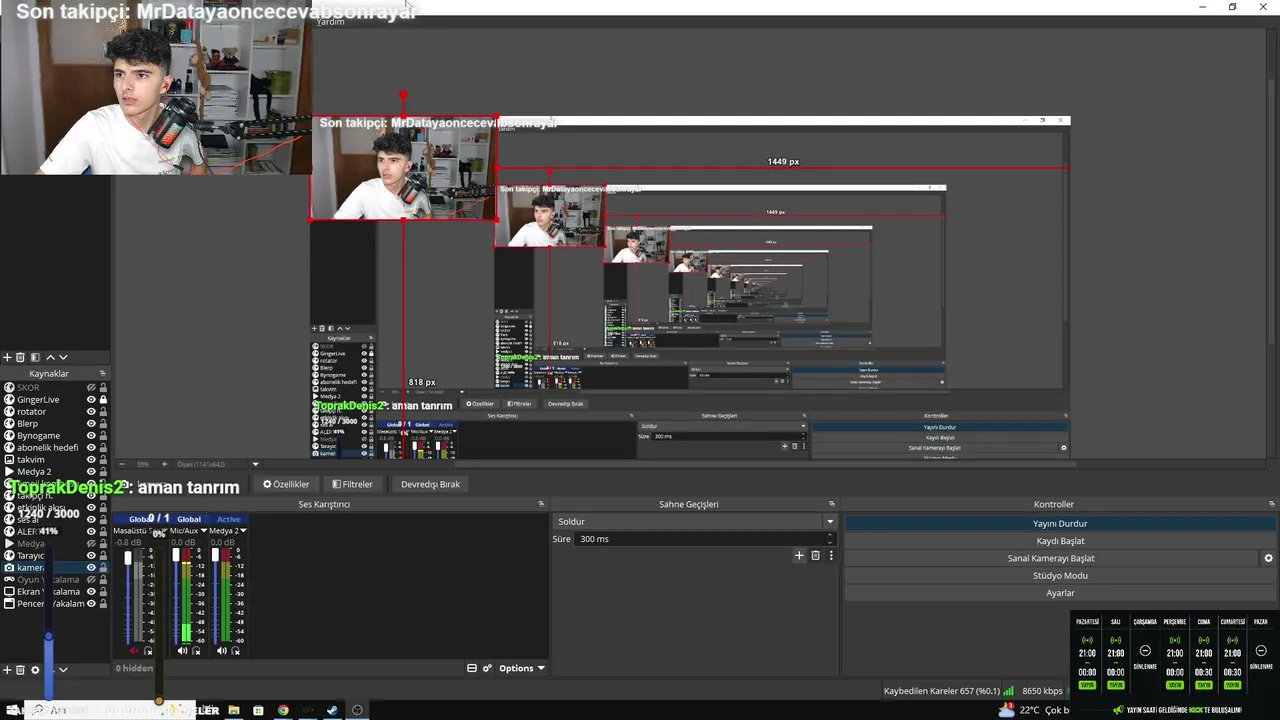Hide the Blerp source

(x=91, y=424)
